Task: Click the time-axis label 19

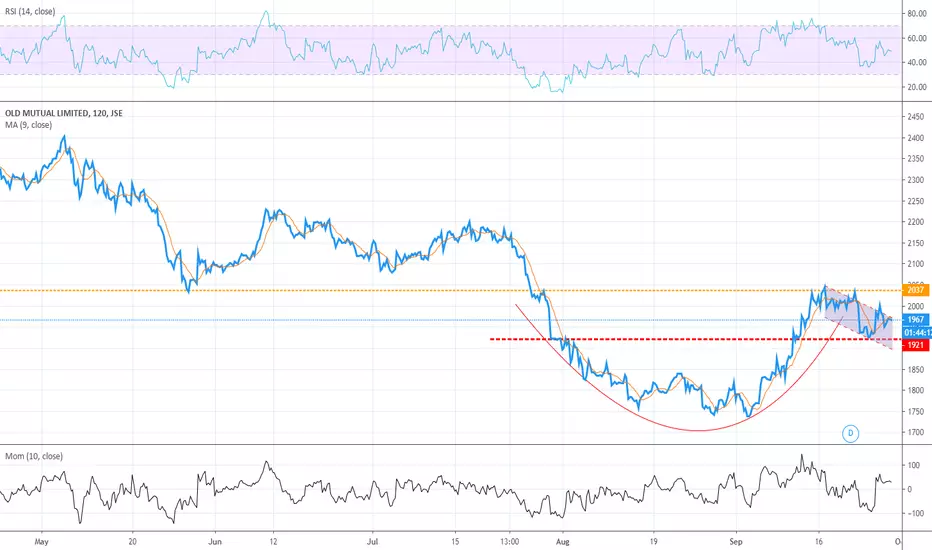Action: [x=653, y=542]
